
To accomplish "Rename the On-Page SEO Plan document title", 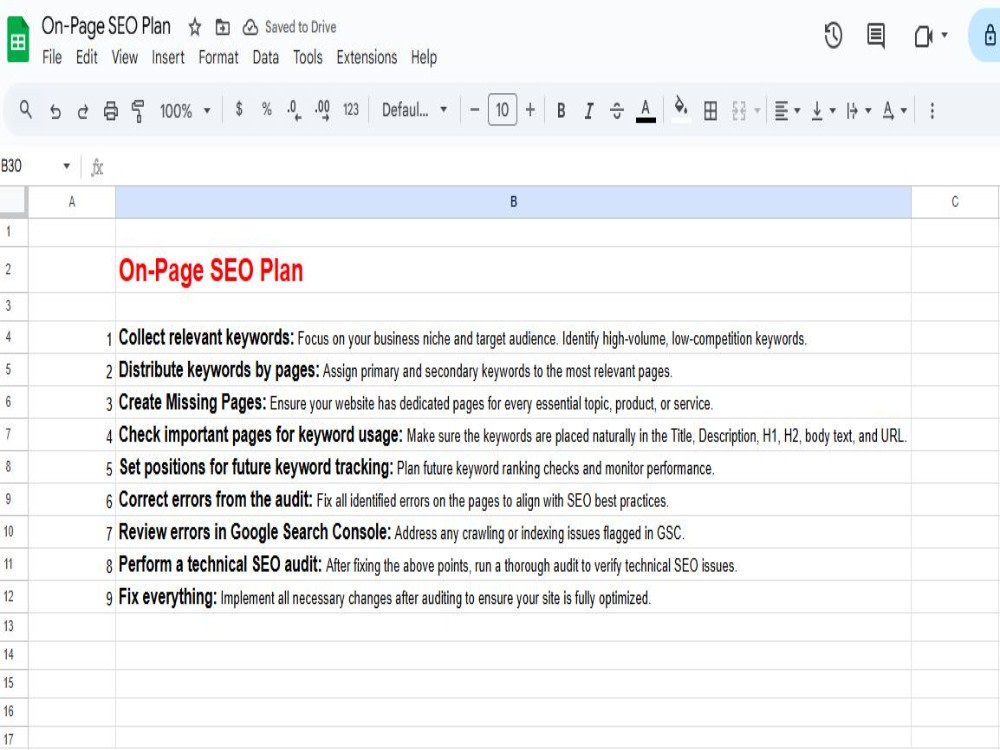I will 106,26.
